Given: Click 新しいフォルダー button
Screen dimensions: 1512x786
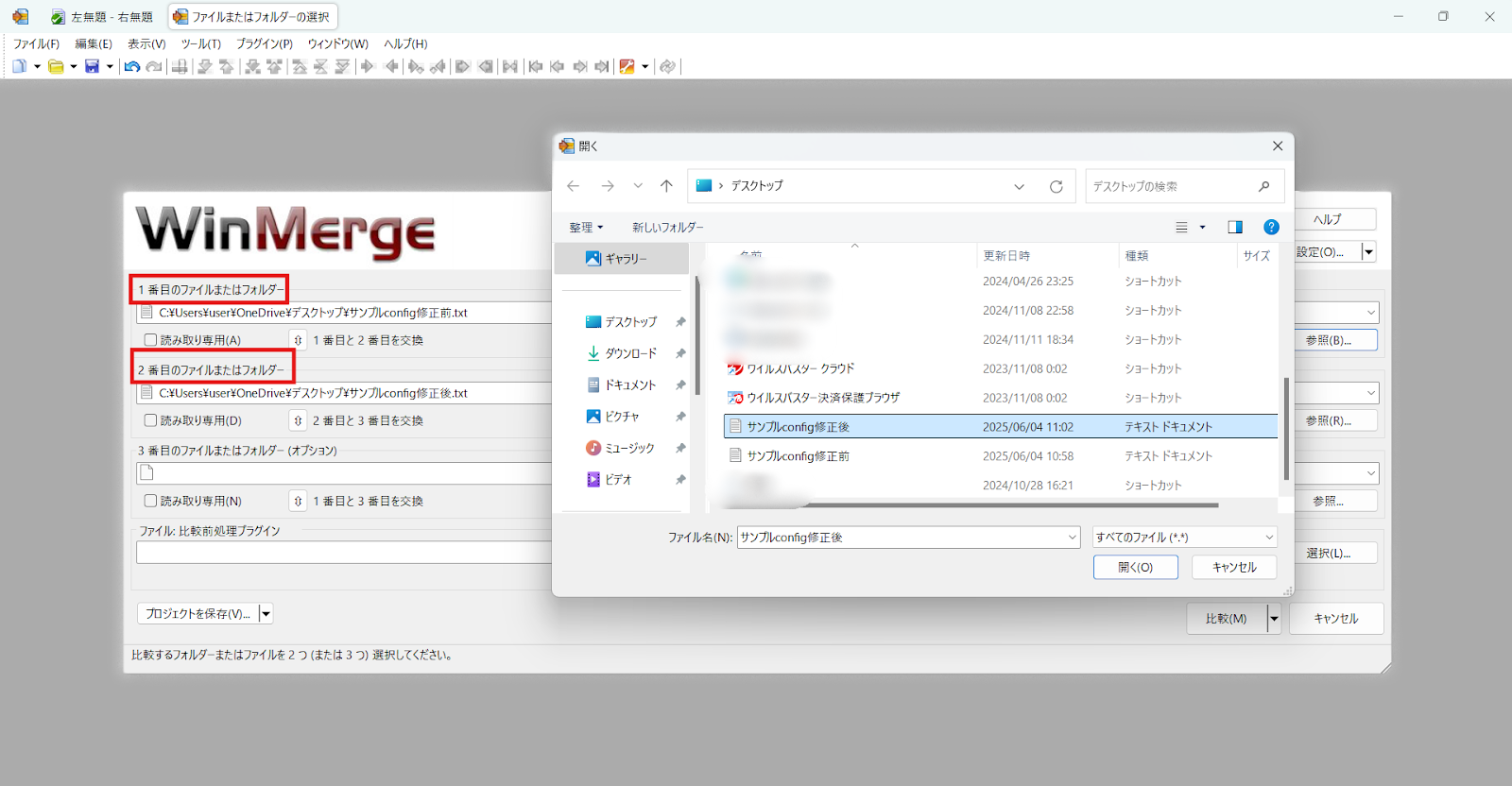Looking at the screenshot, I should (667, 228).
